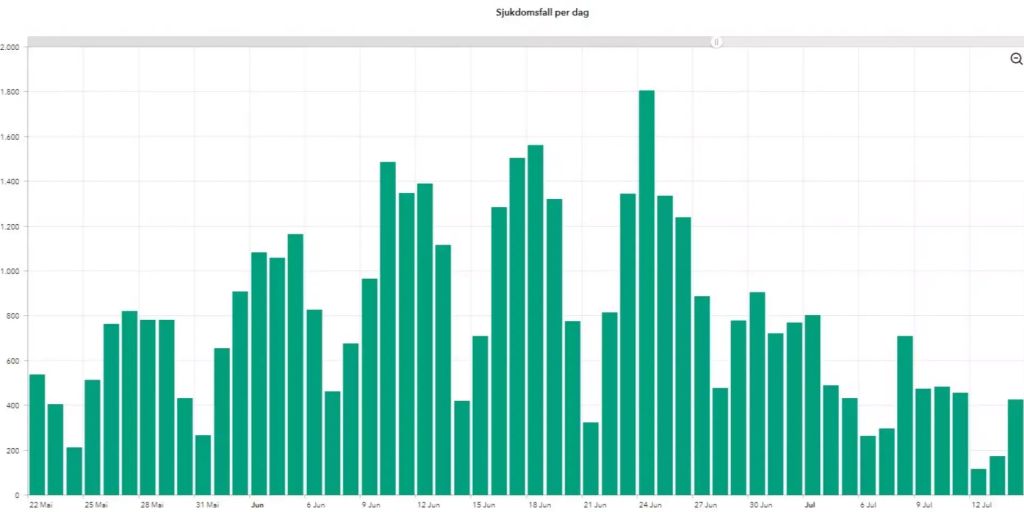Click the bold 'Jul' month axis label

810,505
